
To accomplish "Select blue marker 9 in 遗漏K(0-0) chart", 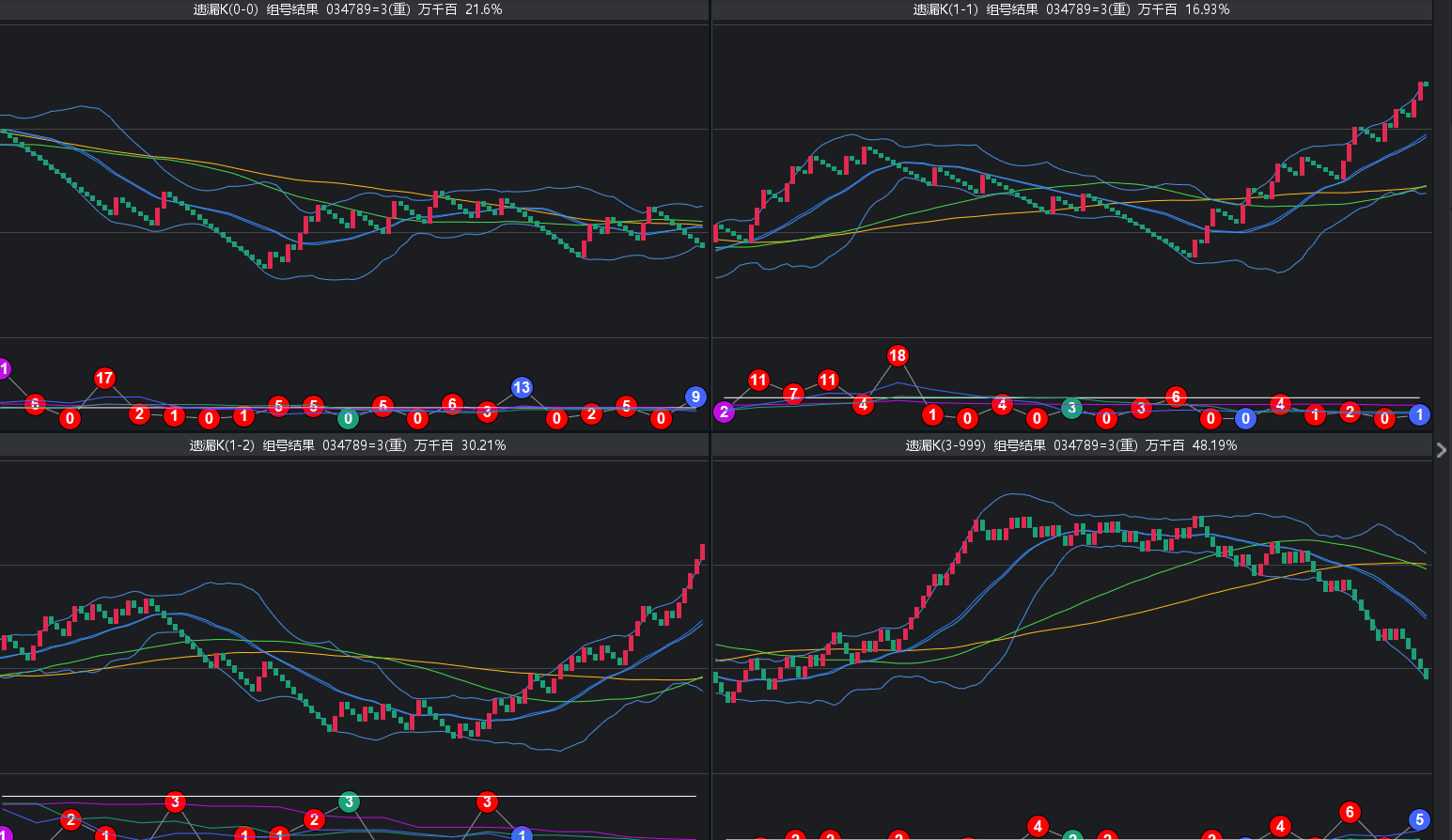I will [695, 397].
